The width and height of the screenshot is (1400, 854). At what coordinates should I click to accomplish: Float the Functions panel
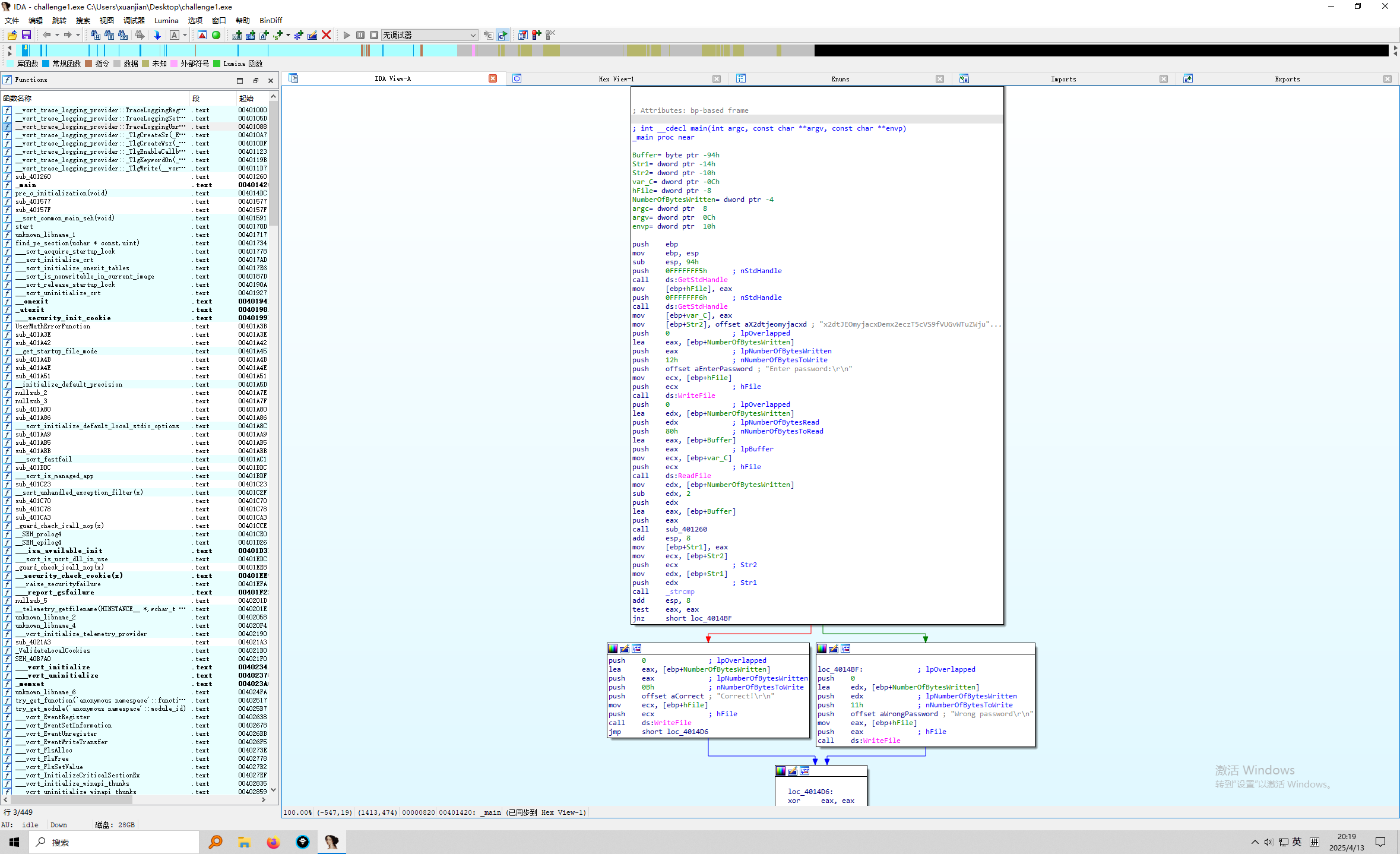pos(256,80)
